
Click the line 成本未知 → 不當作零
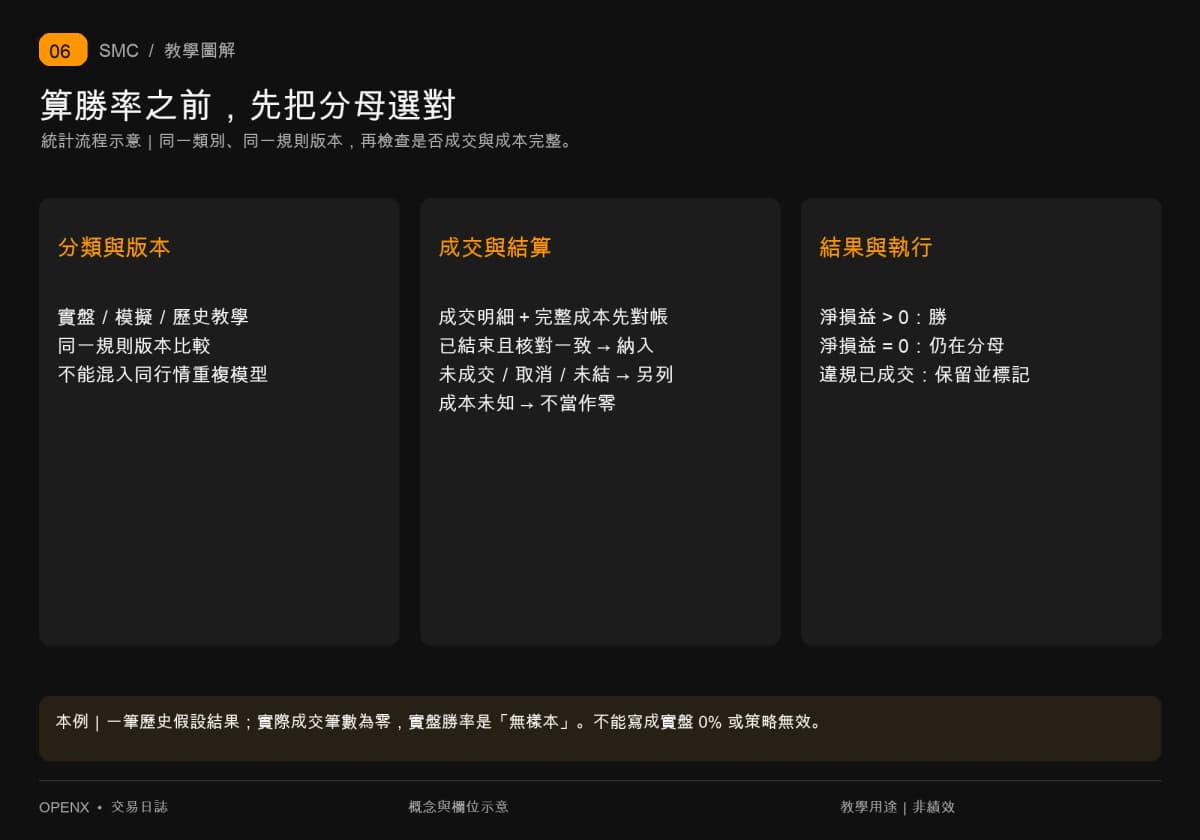(x=527, y=404)
